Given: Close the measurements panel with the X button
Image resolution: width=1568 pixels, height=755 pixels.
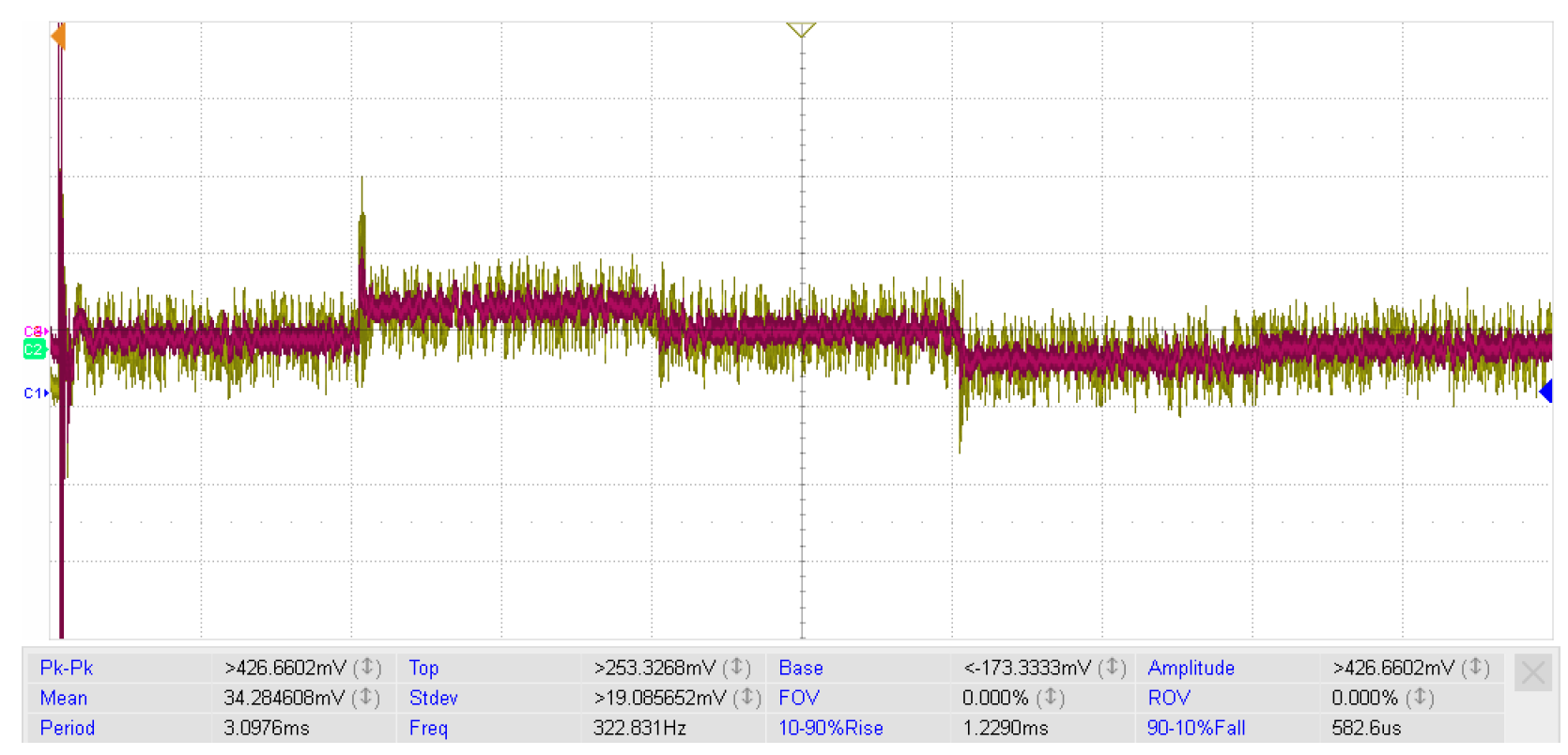Looking at the screenshot, I should [x=1532, y=672].
